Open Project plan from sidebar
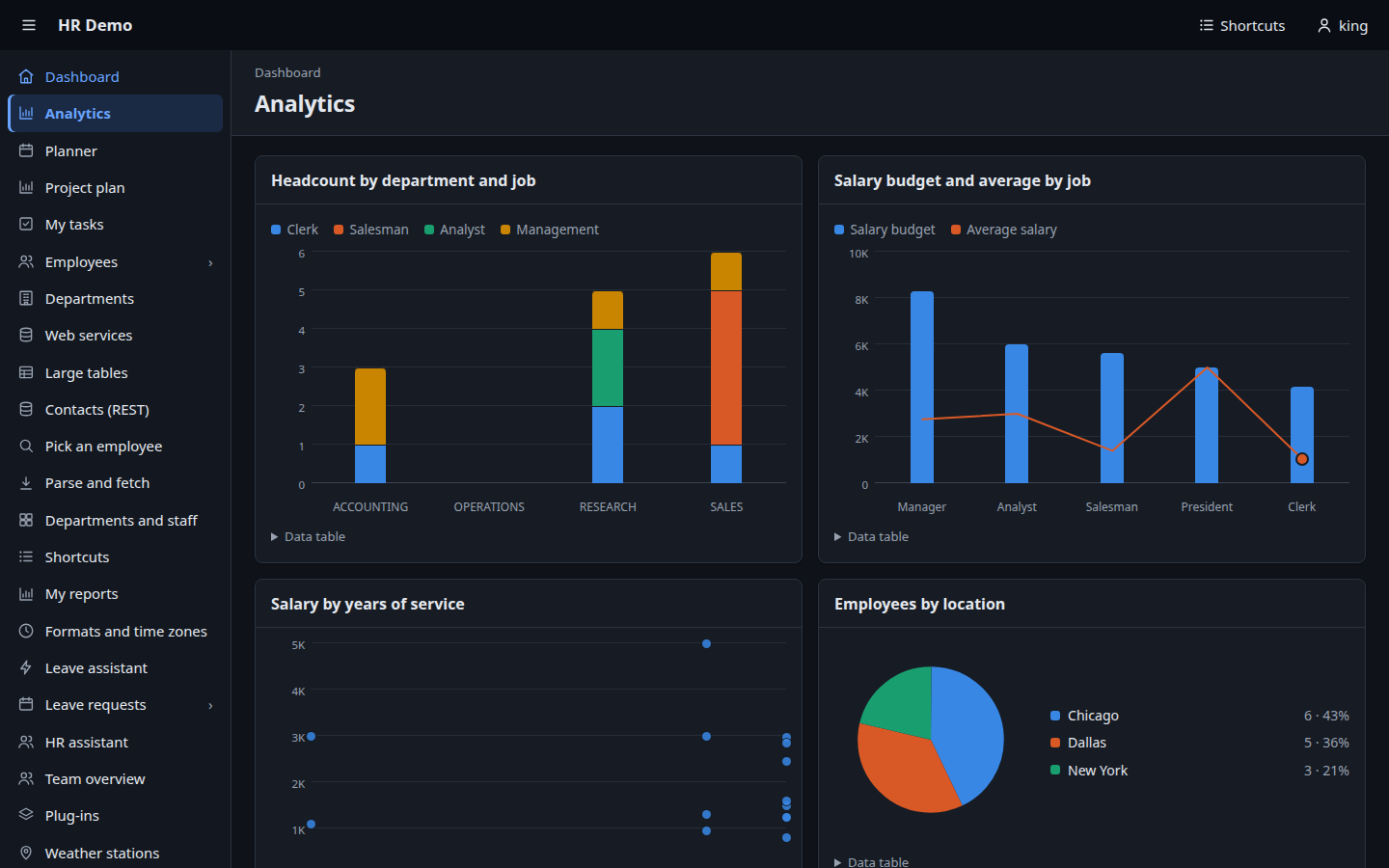Viewport: 1389px width, 868px height. 116,187
